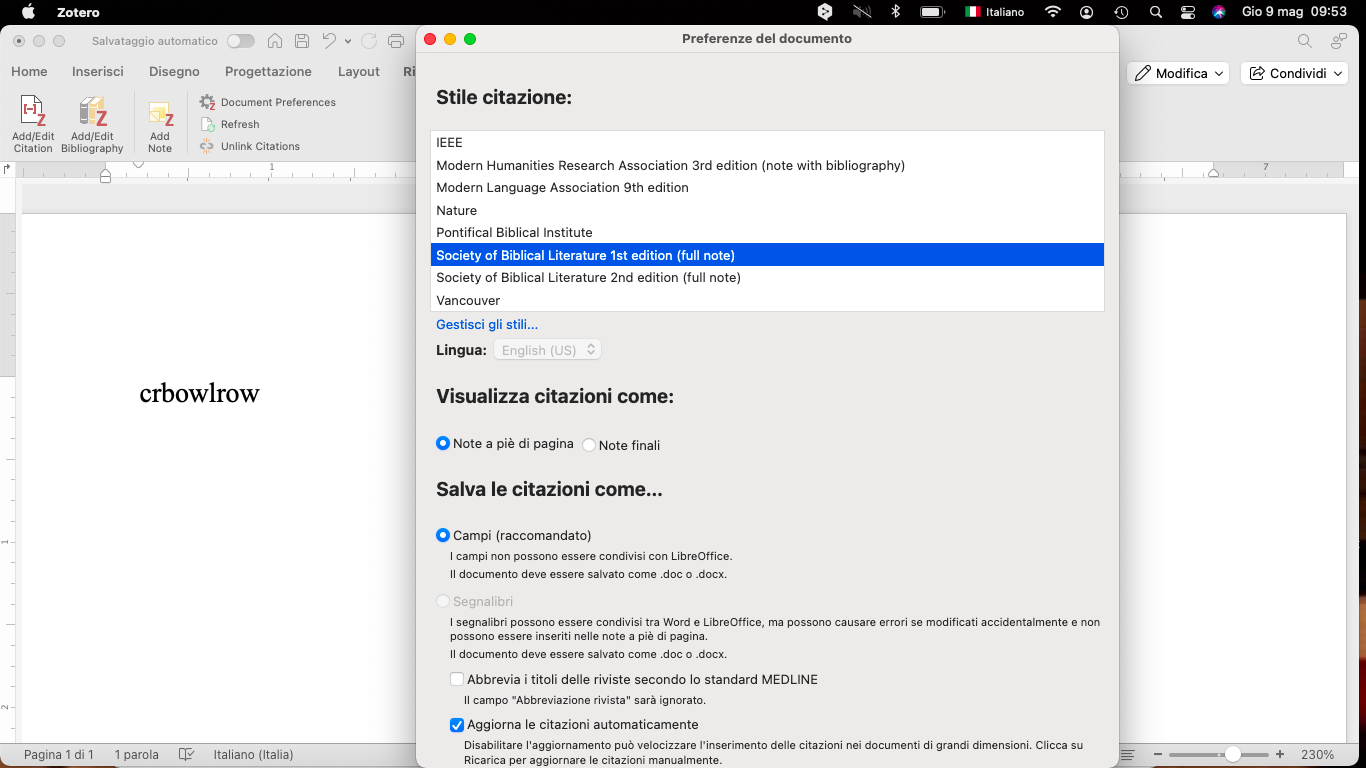Select IEEE citation style
The image size is (1366, 768).
tap(767, 143)
